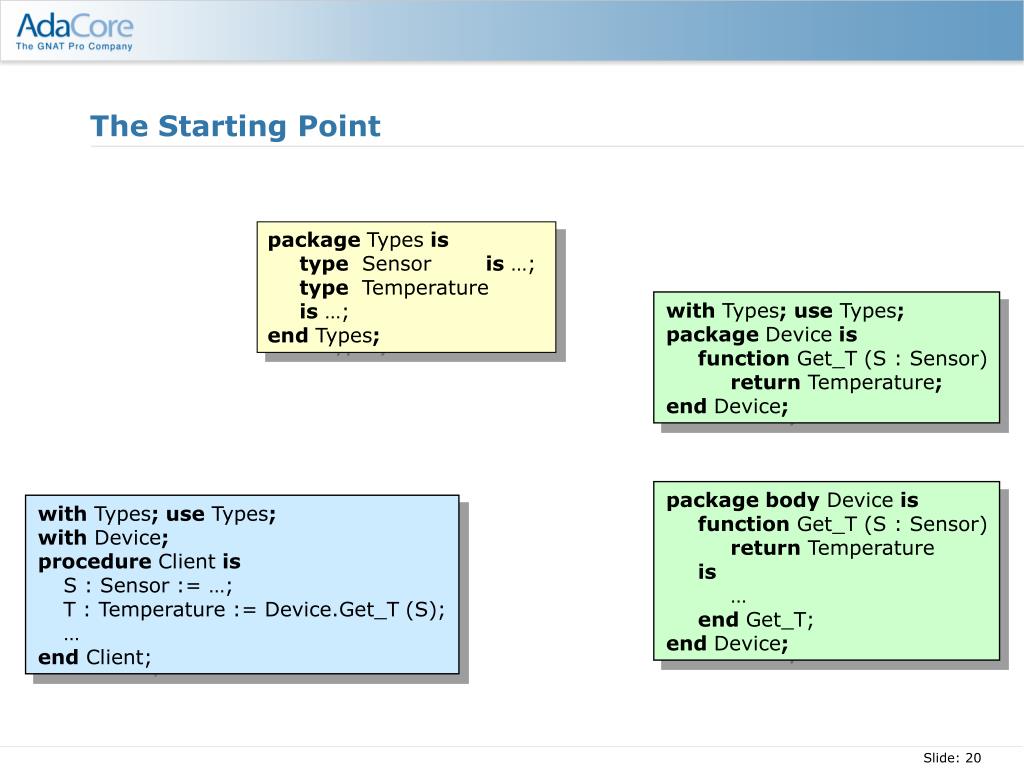Click the line "end Client;"
Screen dimensions: 1024x768
95,658
